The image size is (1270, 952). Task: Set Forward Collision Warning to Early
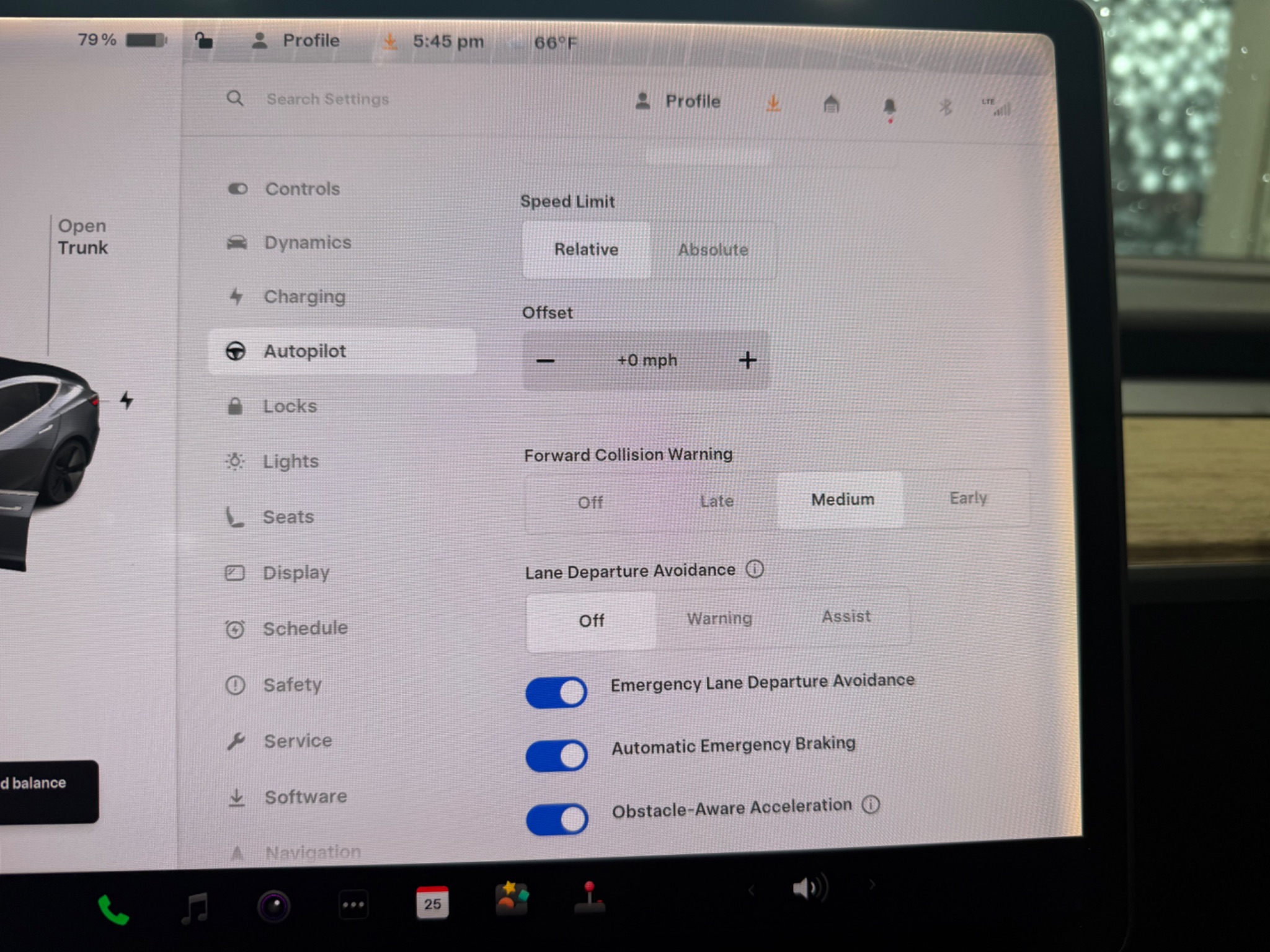pyautogui.click(x=967, y=498)
